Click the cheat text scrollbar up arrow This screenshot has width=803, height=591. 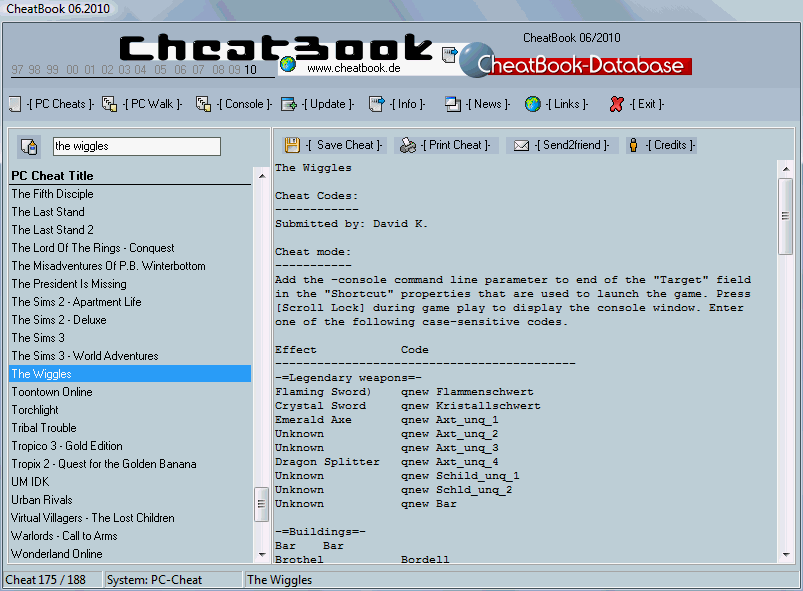coord(786,168)
